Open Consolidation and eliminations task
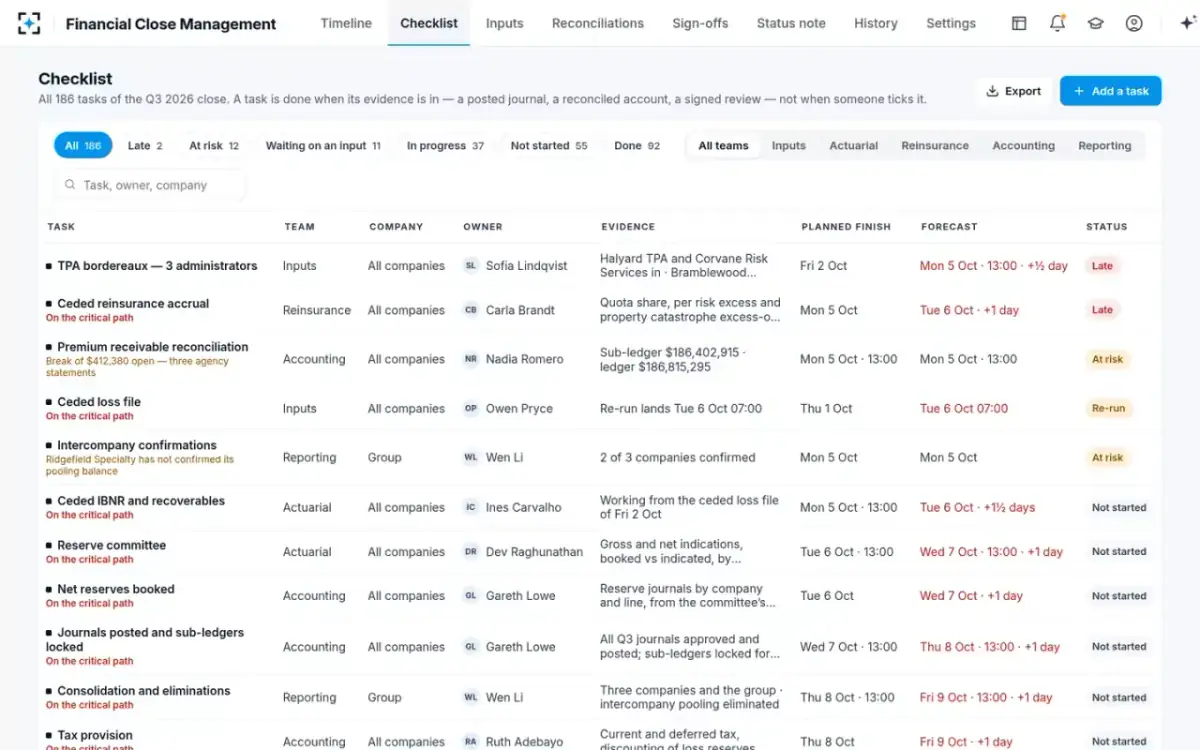Screen dimensions: 1200x750 coord(144,691)
